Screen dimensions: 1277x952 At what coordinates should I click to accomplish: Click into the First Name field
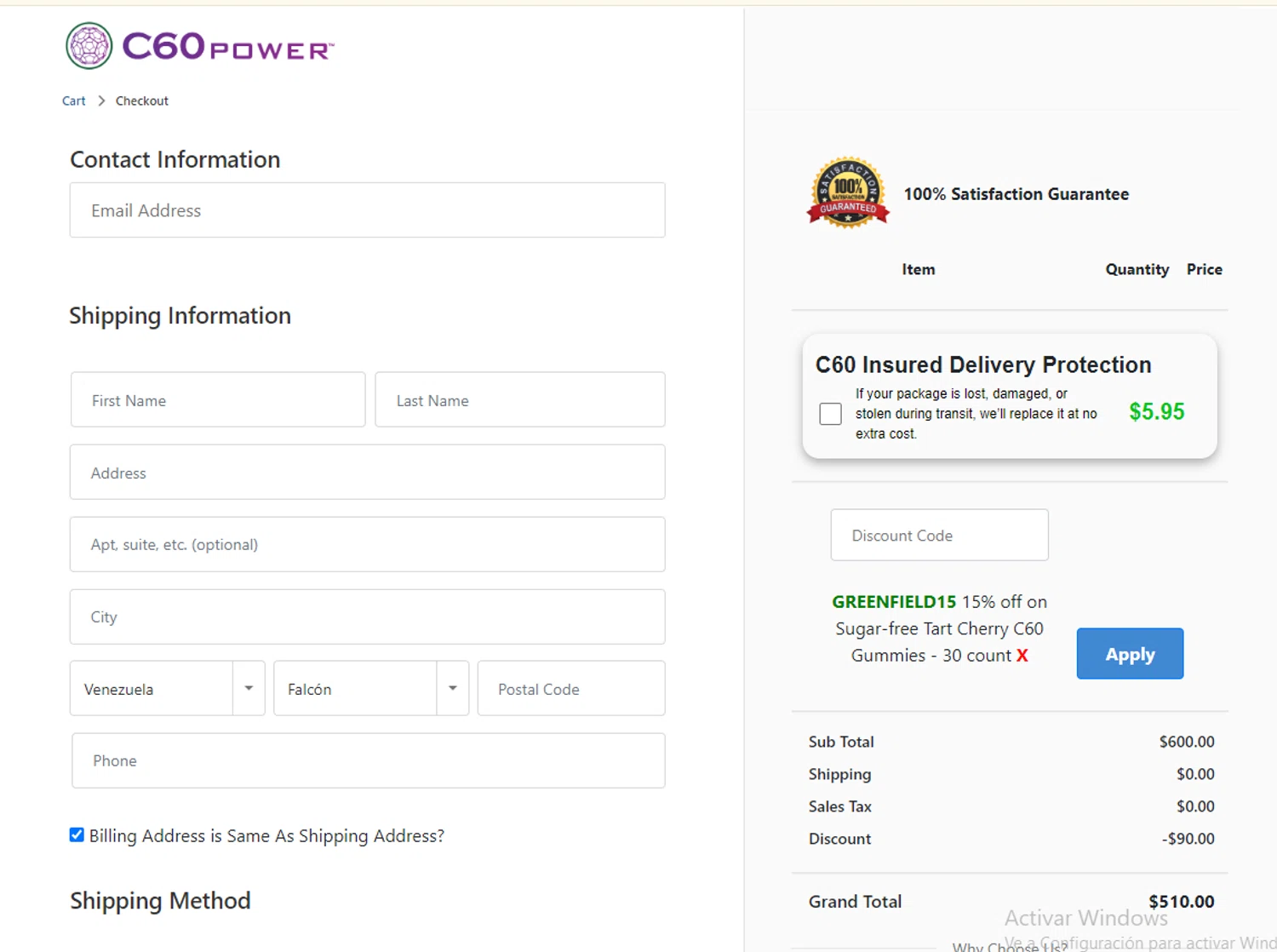click(218, 399)
